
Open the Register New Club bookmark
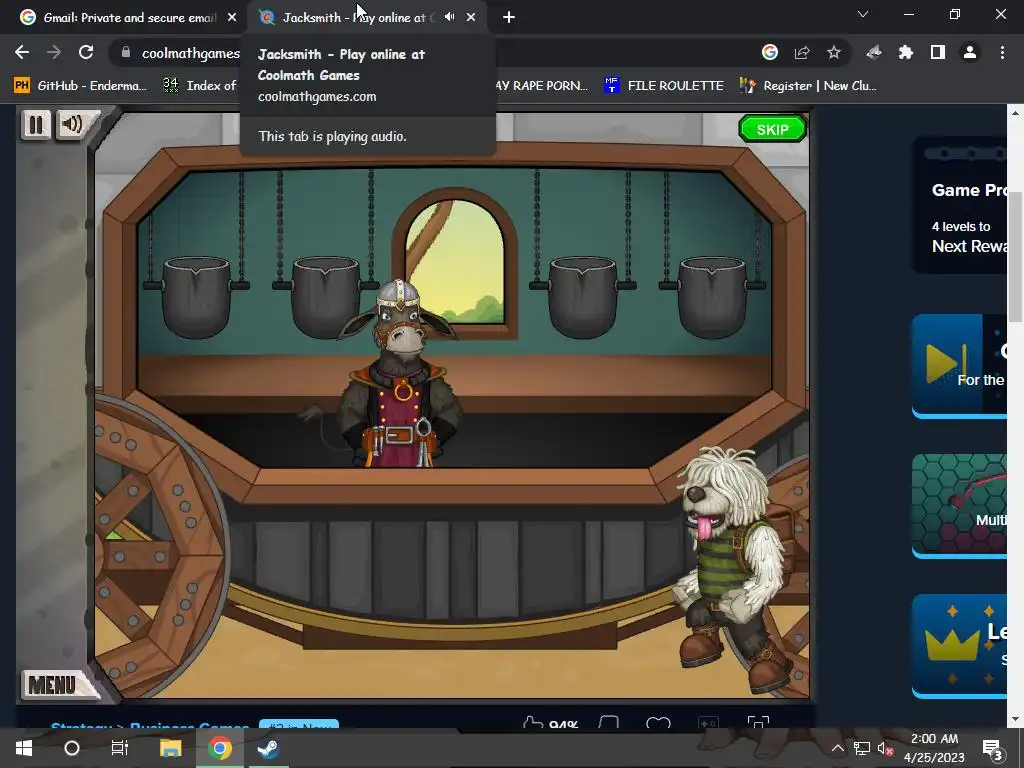click(x=808, y=86)
